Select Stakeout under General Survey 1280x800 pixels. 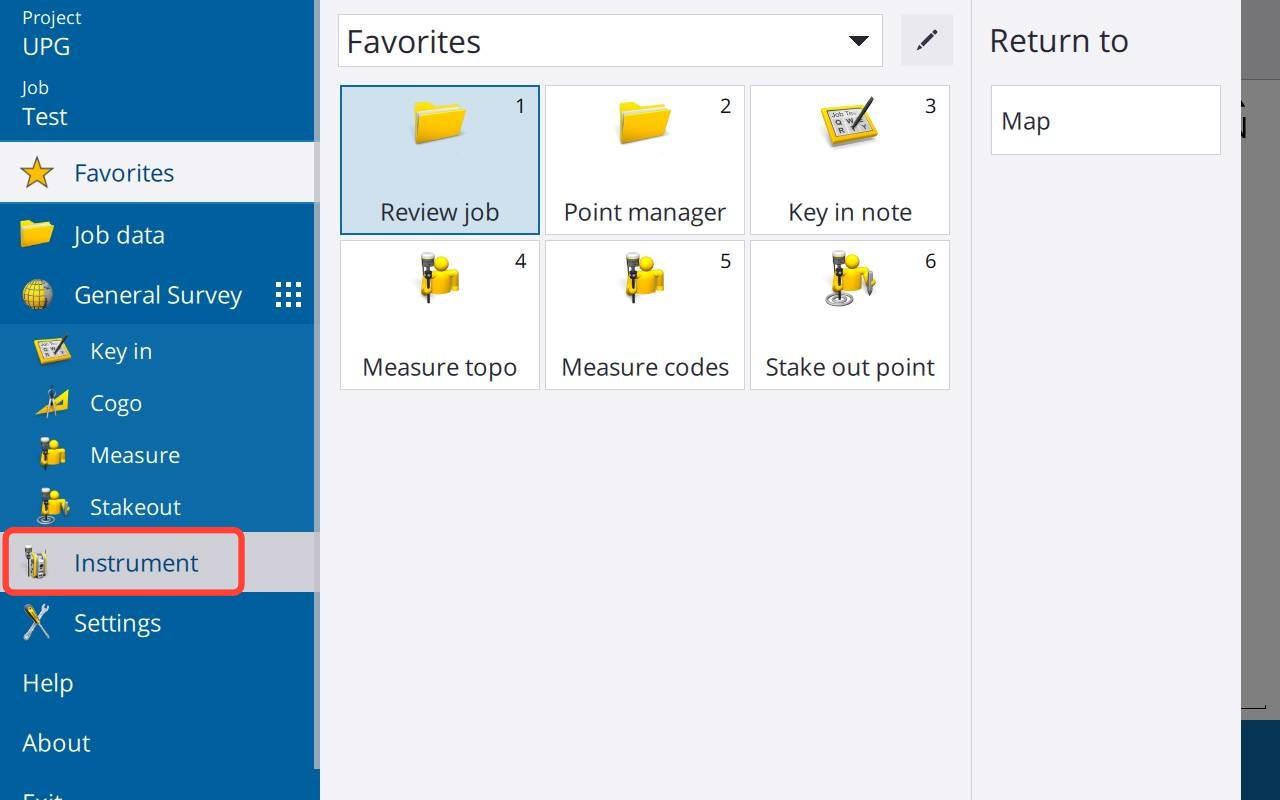tap(135, 507)
